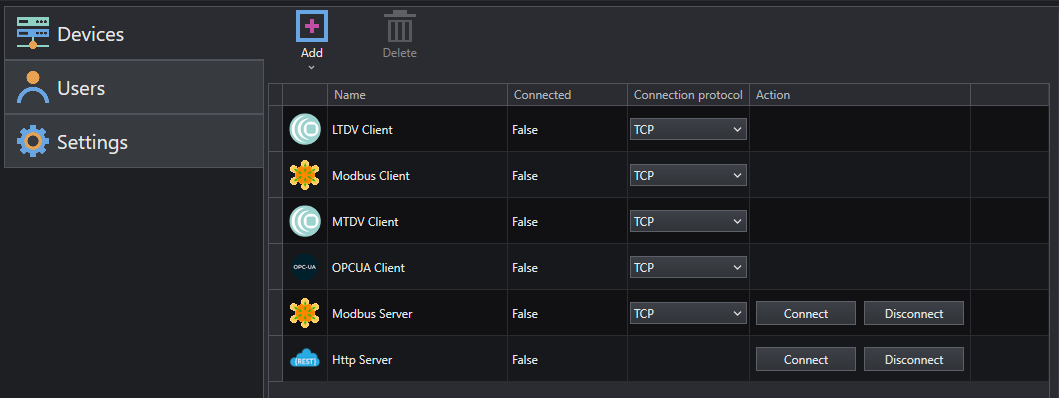
Task: Select the OPCUA Client device icon
Action: [305, 267]
